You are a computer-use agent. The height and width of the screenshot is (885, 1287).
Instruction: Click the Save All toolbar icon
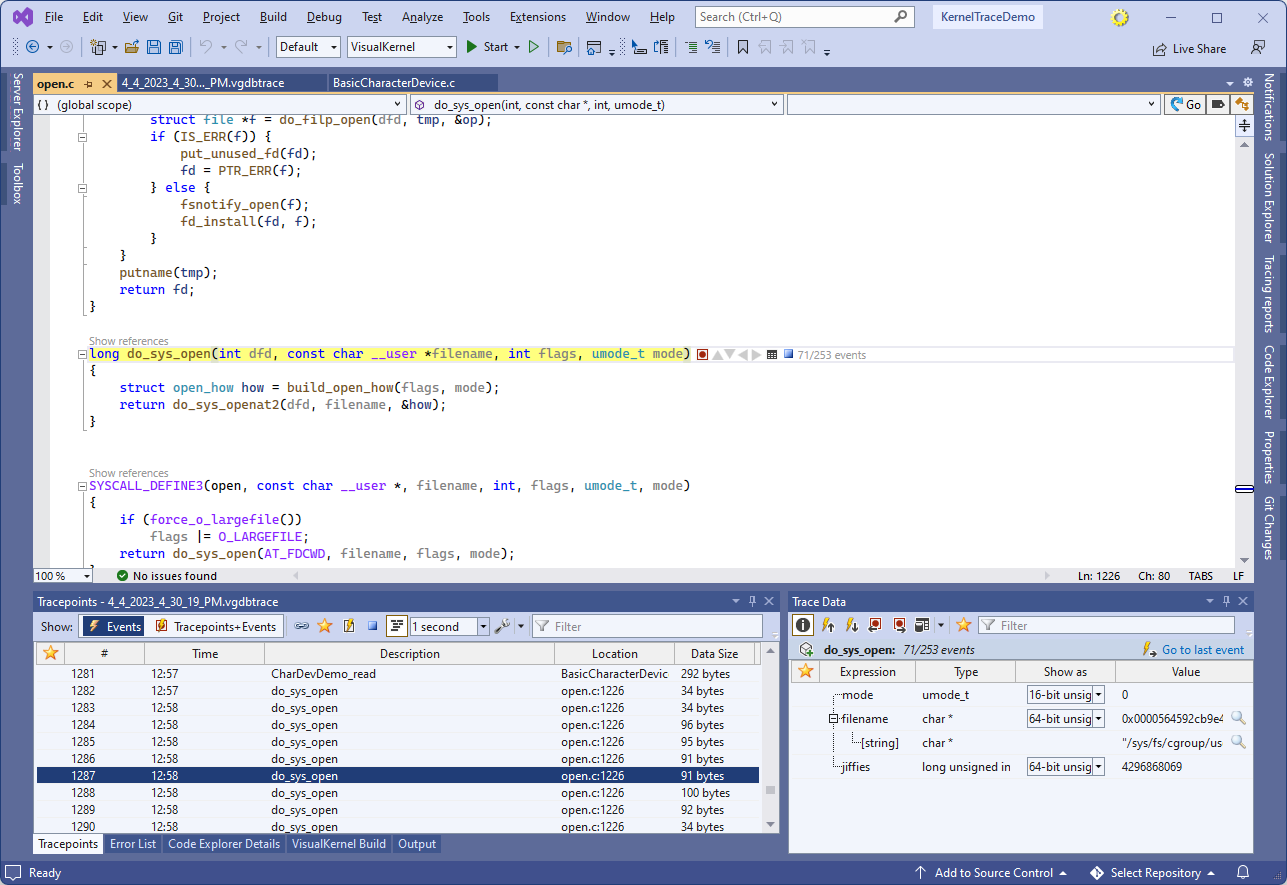175,47
